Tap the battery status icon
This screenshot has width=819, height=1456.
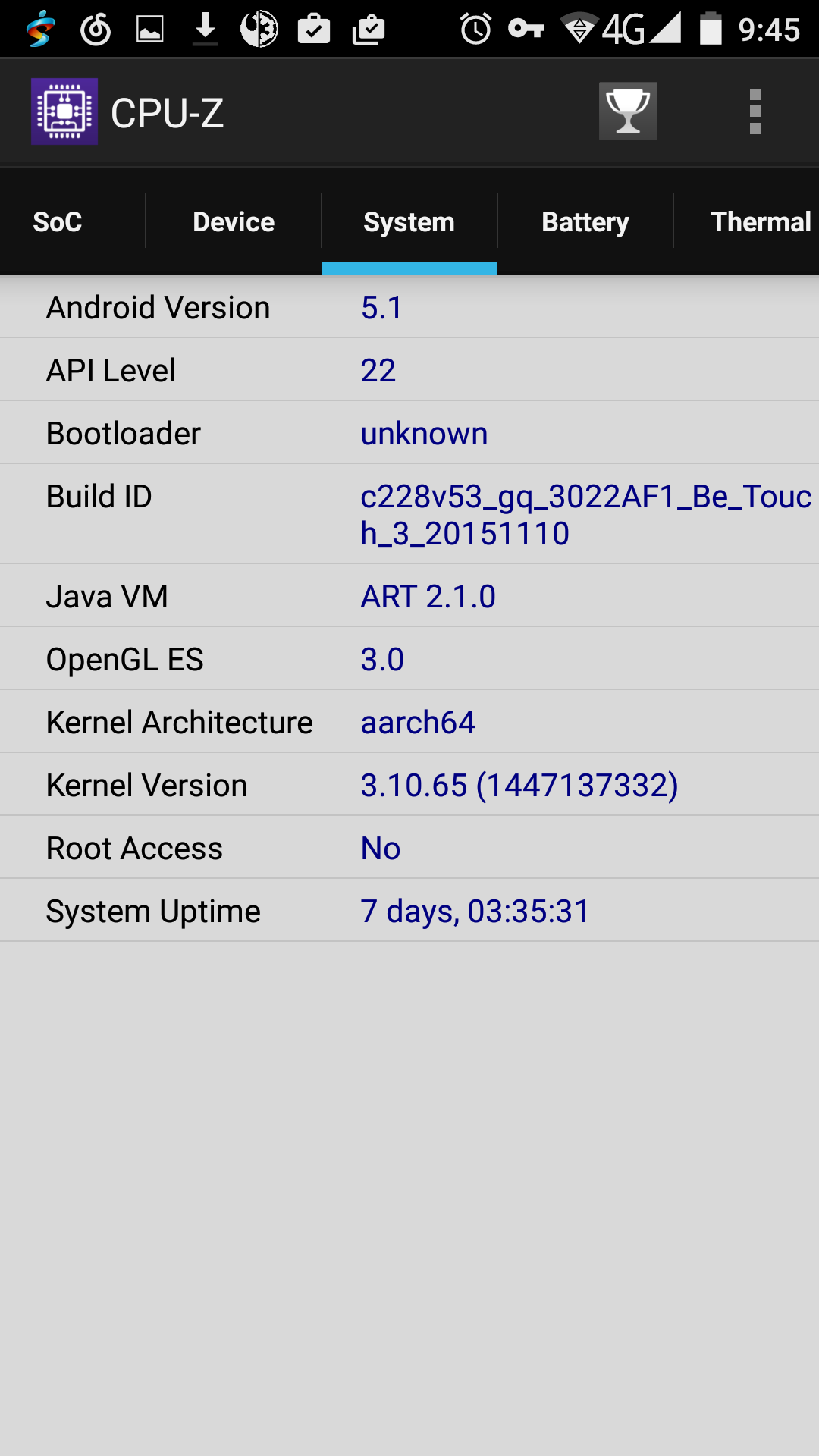(711, 29)
